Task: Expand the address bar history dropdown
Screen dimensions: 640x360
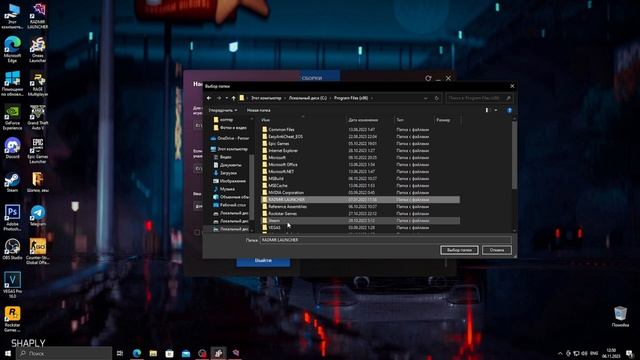Action: (425, 98)
